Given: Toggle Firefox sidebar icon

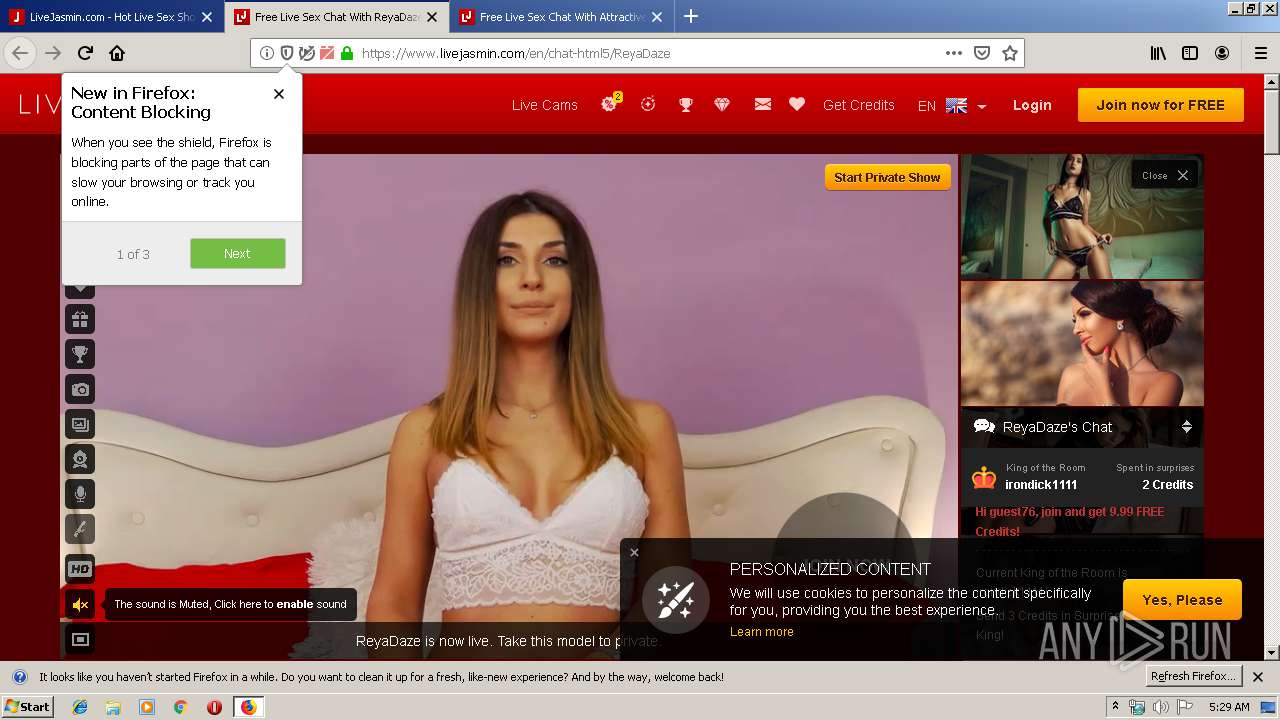Looking at the screenshot, I should click(x=1190, y=54).
